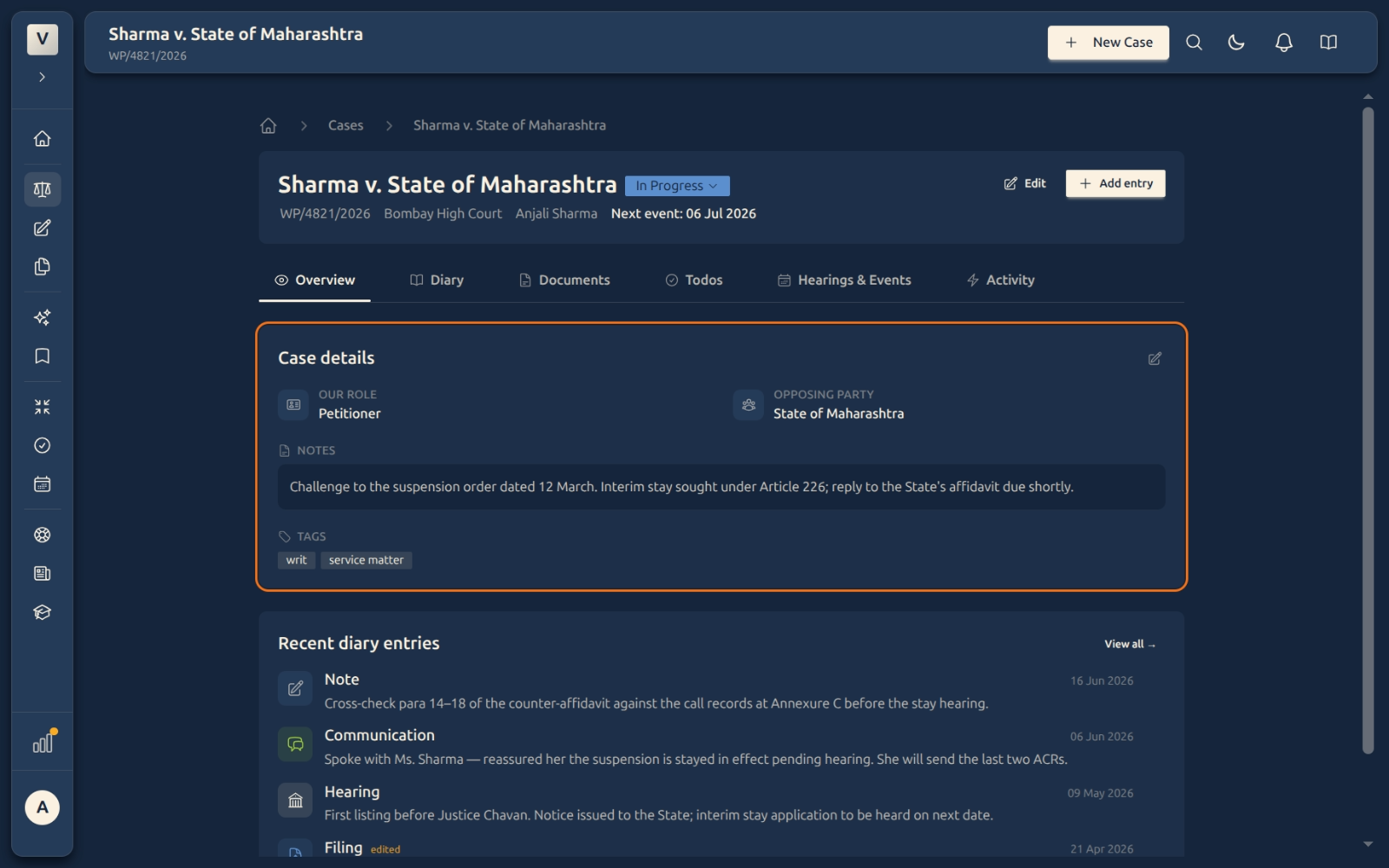Click 'State of Maharashtra' opposing party value
1389x868 pixels.
point(839,414)
